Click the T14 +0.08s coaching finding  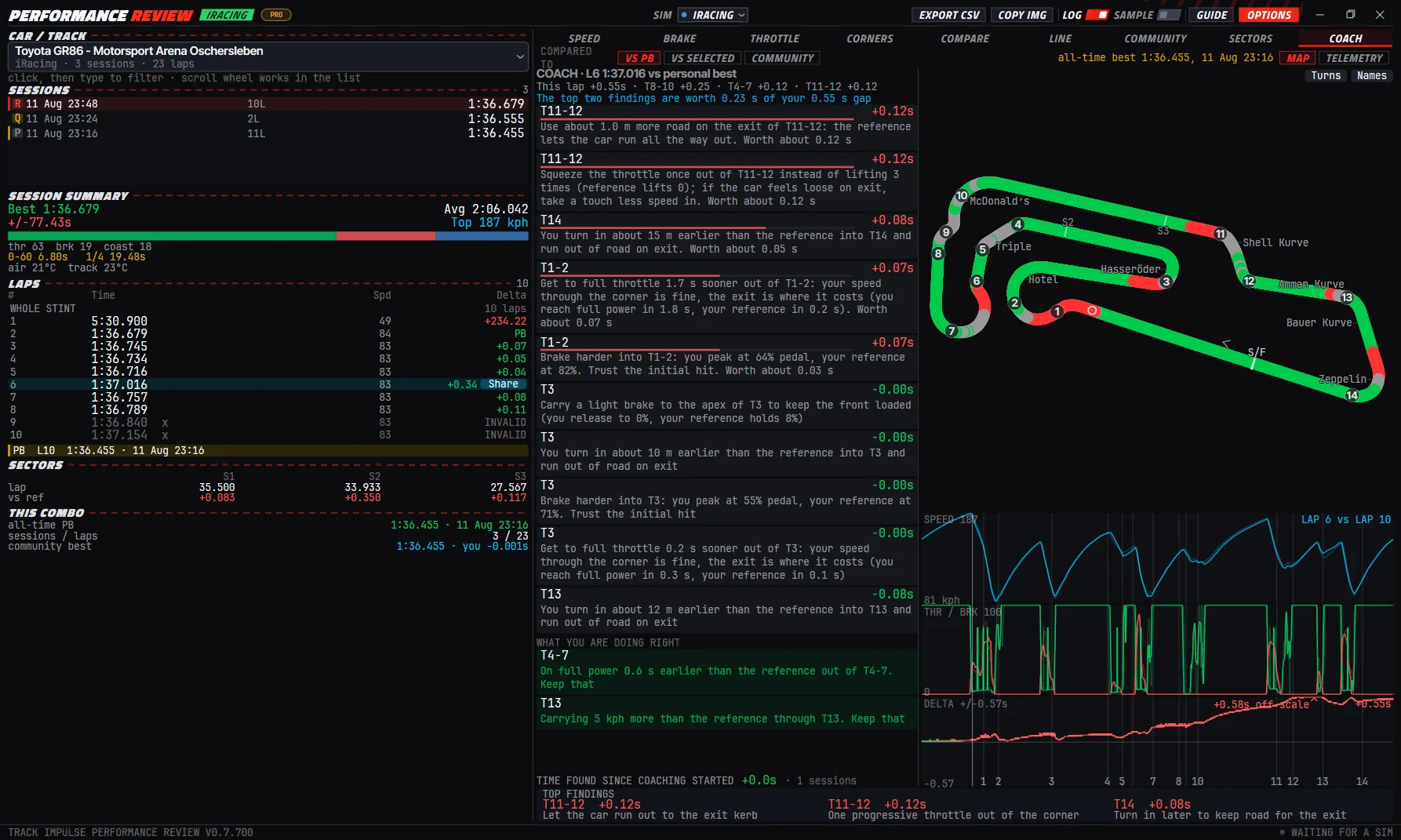[x=726, y=235]
